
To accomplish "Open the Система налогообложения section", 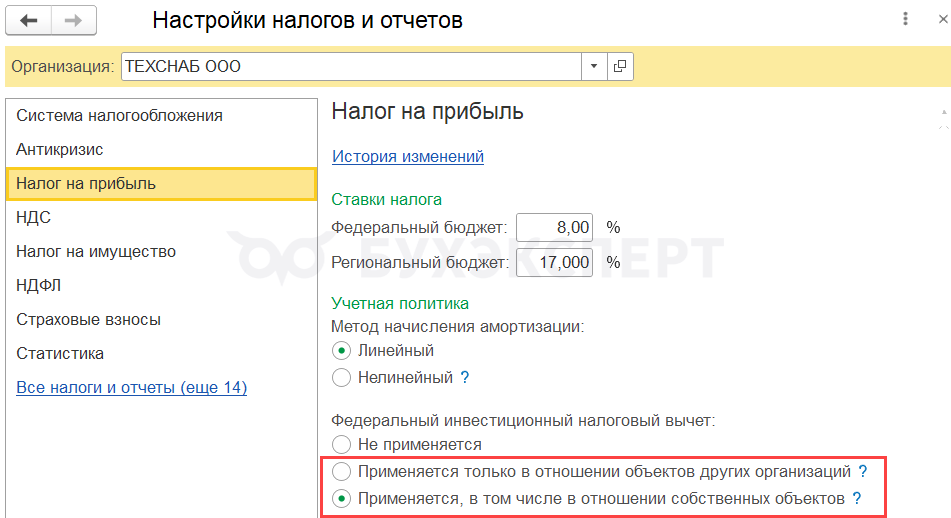I will point(120,115).
